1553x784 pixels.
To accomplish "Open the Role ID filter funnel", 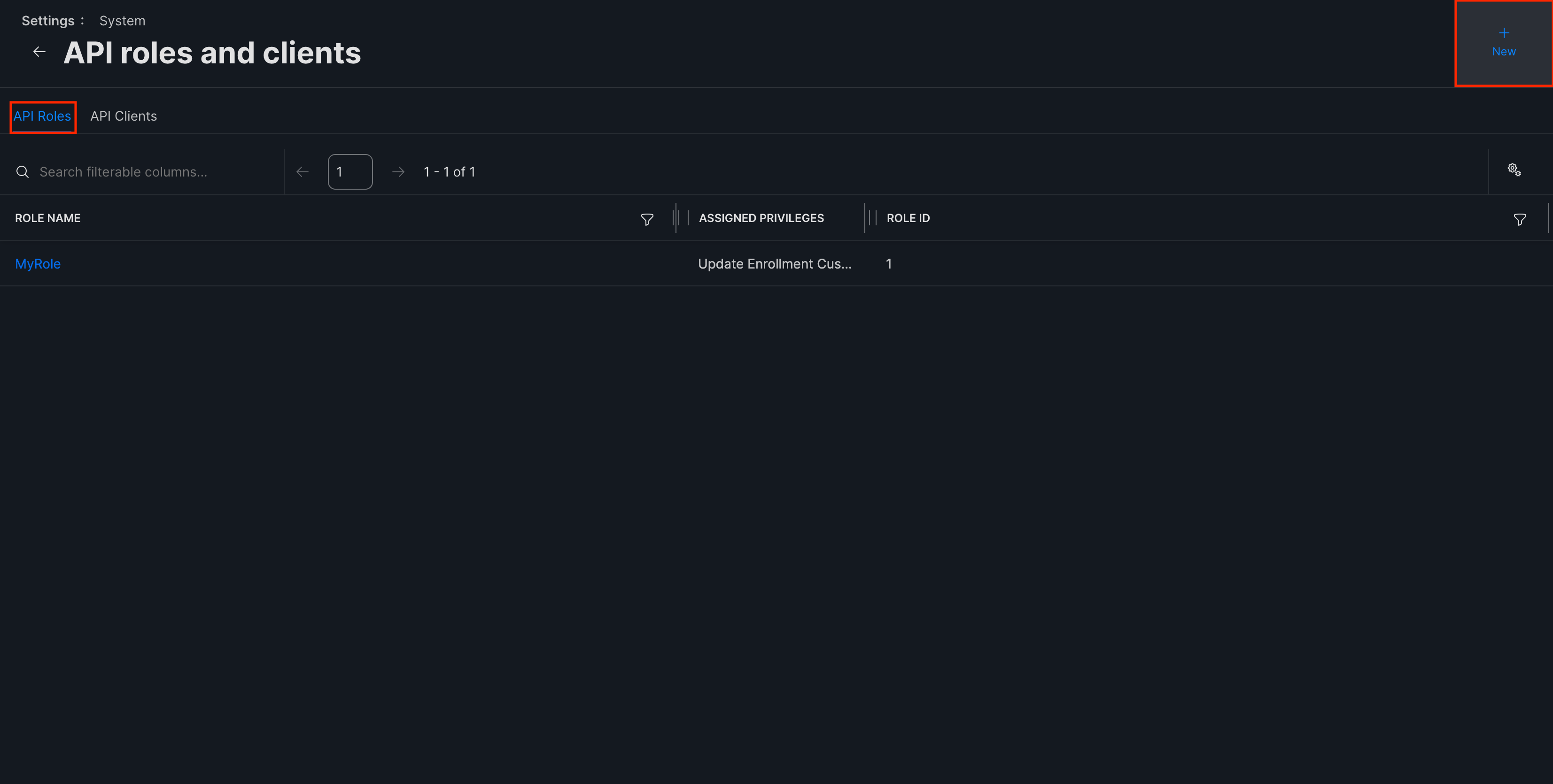I will point(1519,219).
